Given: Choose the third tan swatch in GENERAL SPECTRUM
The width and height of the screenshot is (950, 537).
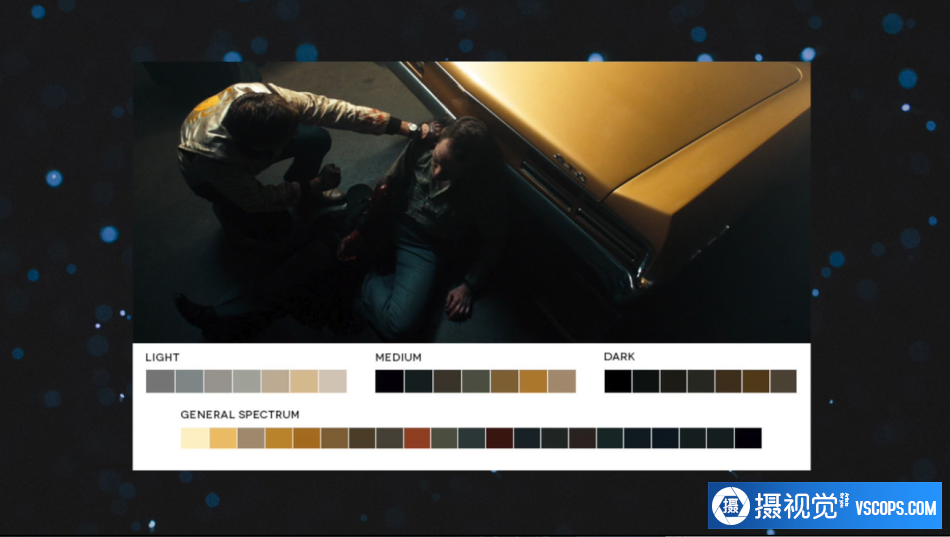Looking at the screenshot, I should [251, 438].
